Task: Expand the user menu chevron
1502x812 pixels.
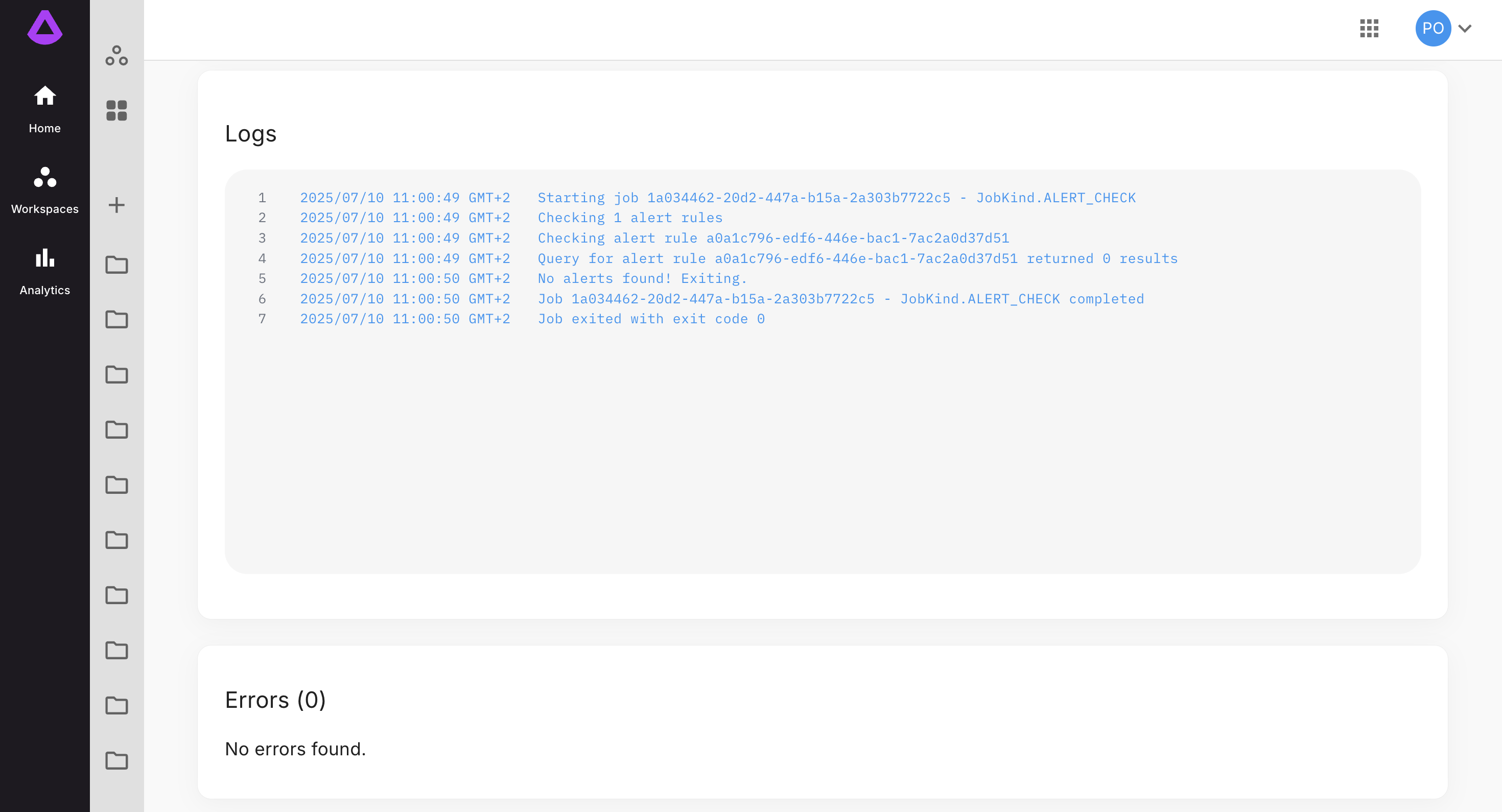Action: click(x=1465, y=28)
